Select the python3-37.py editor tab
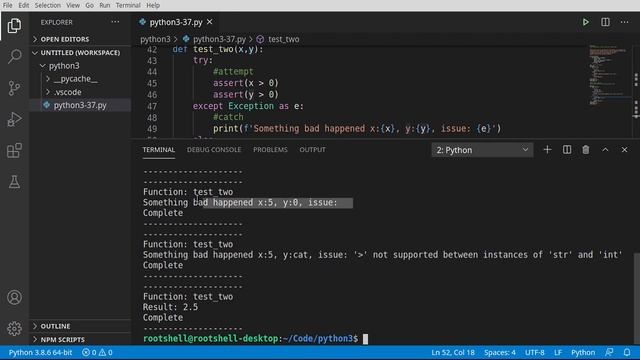Viewport: 640px width, 360px height. pyautogui.click(x=176, y=22)
